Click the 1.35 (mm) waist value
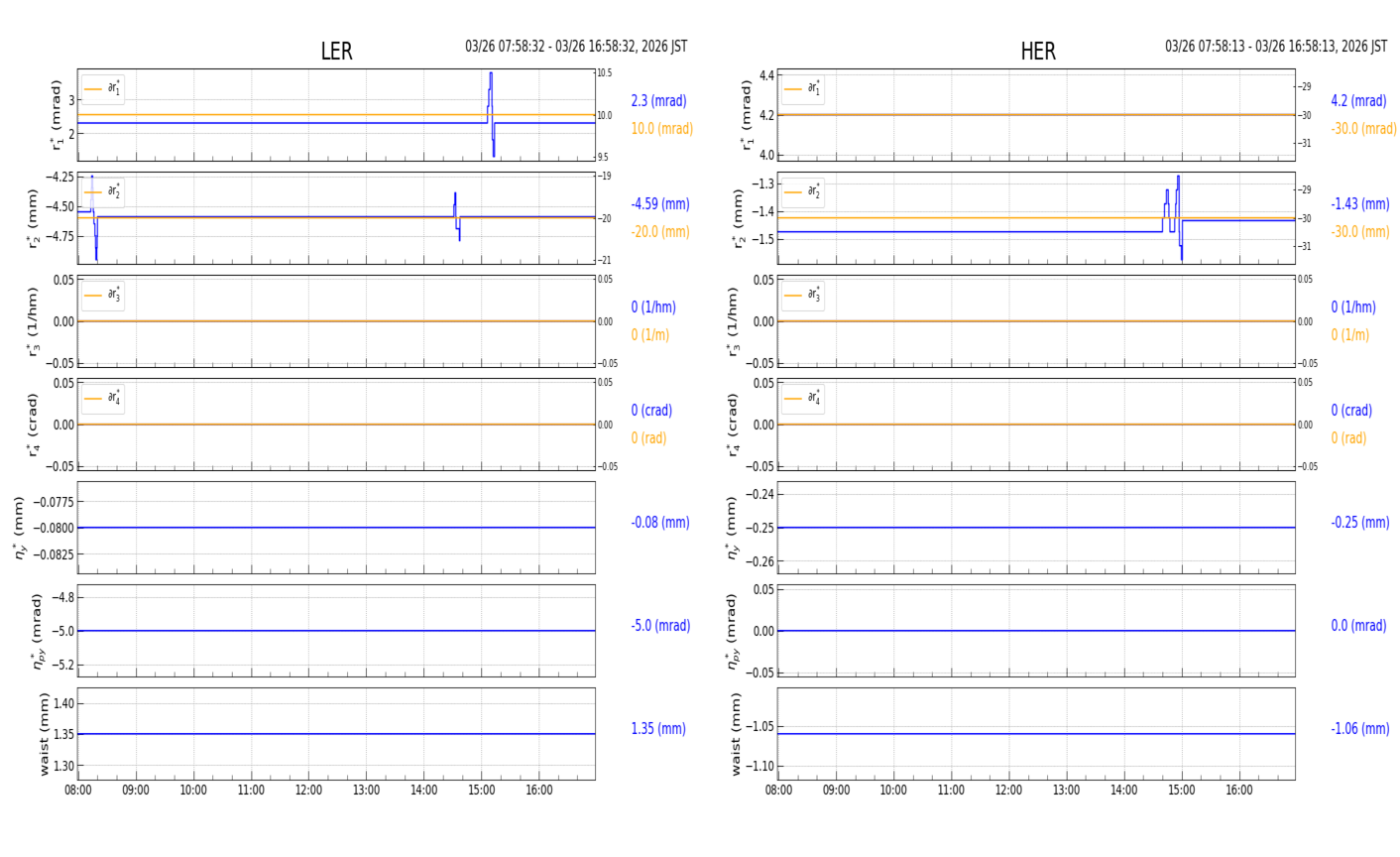The width and height of the screenshot is (1400, 857). [x=658, y=729]
